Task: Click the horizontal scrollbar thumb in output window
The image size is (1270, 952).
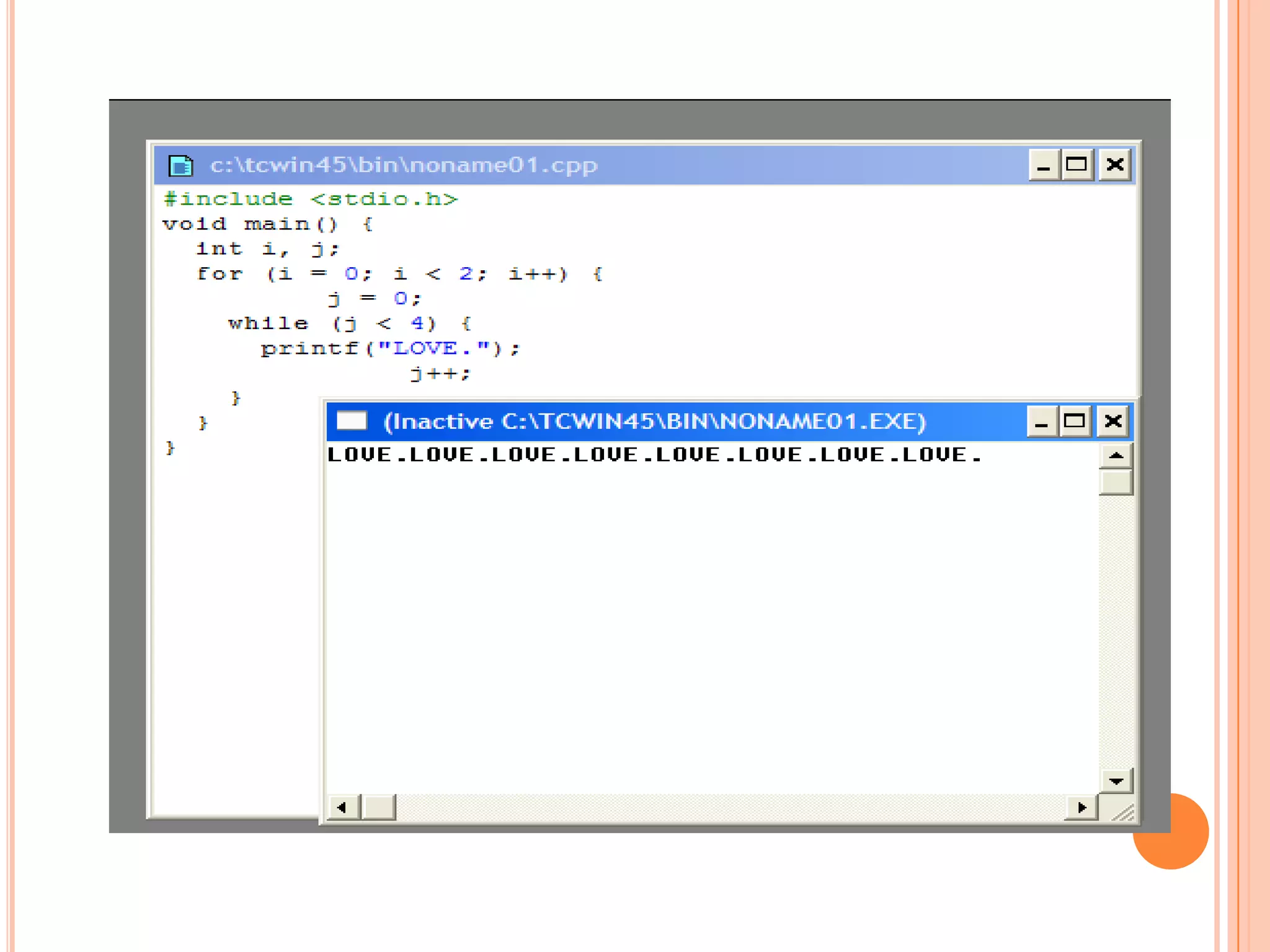Action: [379, 808]
